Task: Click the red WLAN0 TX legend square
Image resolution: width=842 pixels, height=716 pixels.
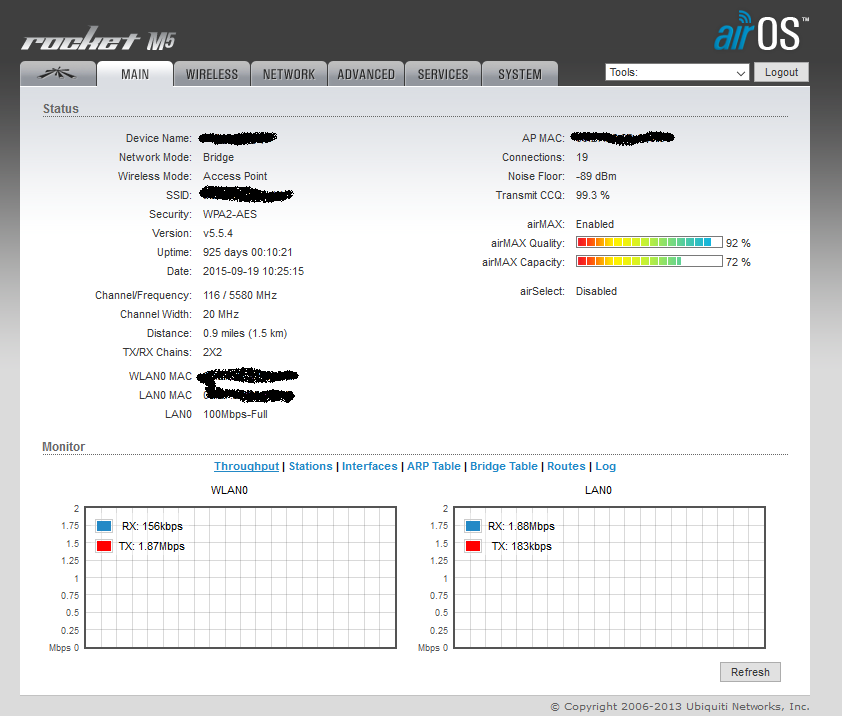Action: [104, 546]
